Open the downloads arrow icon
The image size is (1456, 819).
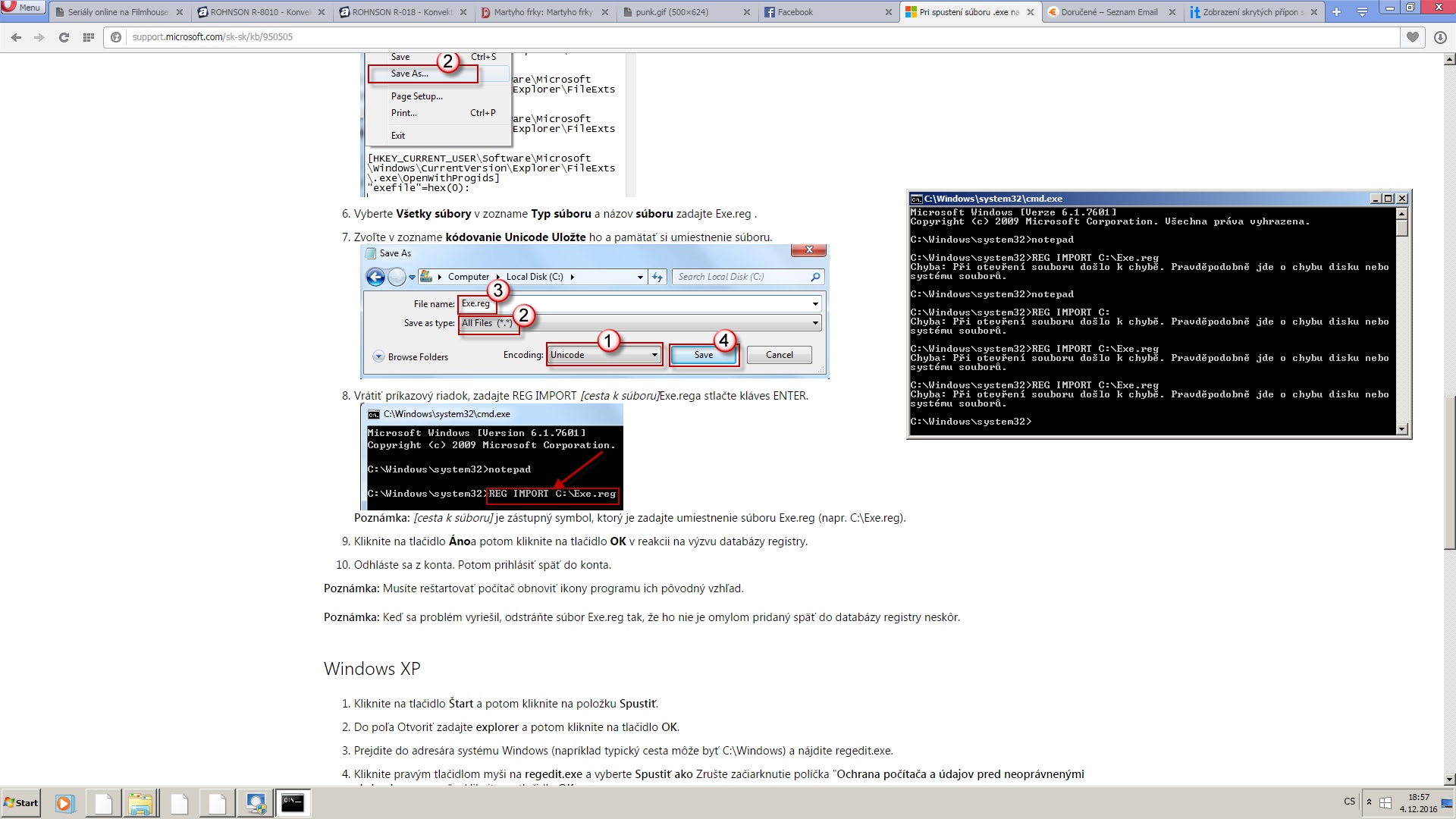tap(1440, 37)
